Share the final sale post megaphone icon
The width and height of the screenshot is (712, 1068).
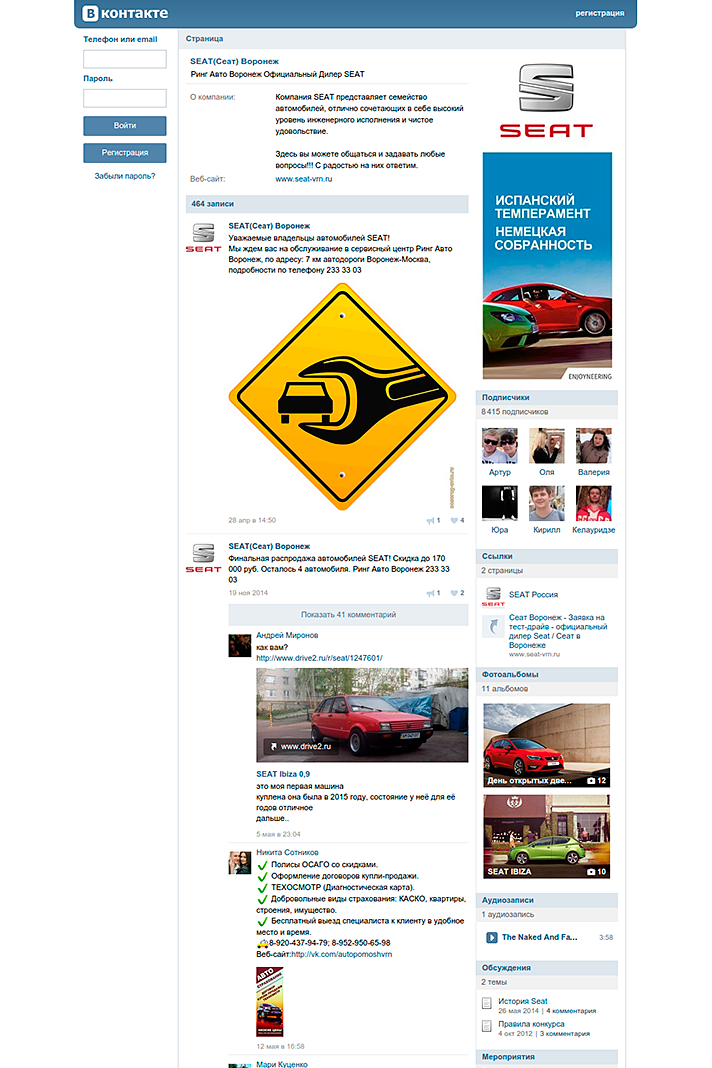(x=433, y=593)
